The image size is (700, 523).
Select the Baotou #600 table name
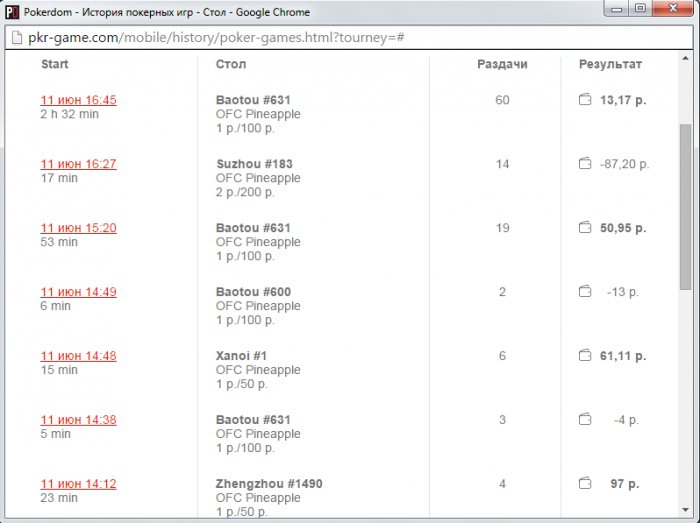(253, 292)
